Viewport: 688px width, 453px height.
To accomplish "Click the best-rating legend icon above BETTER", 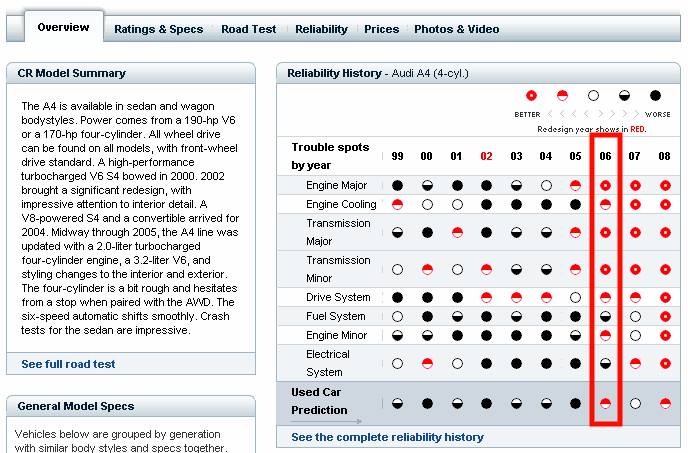I will (531, 96).
